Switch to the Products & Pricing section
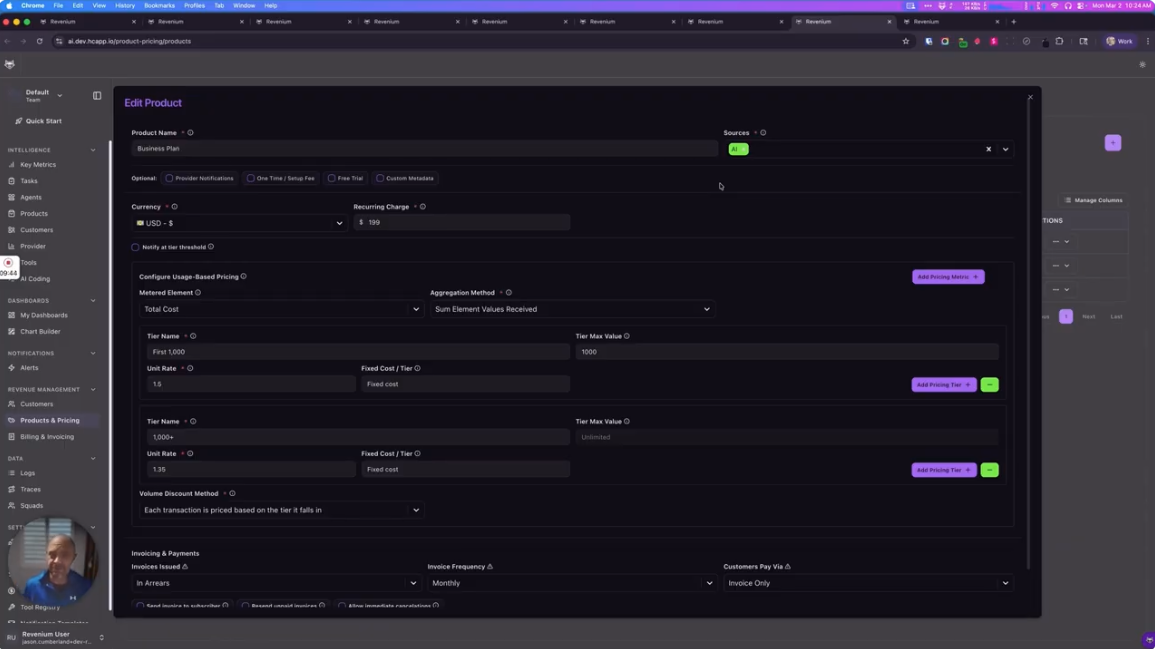1155x649 pixels. (x=50, y=420)
